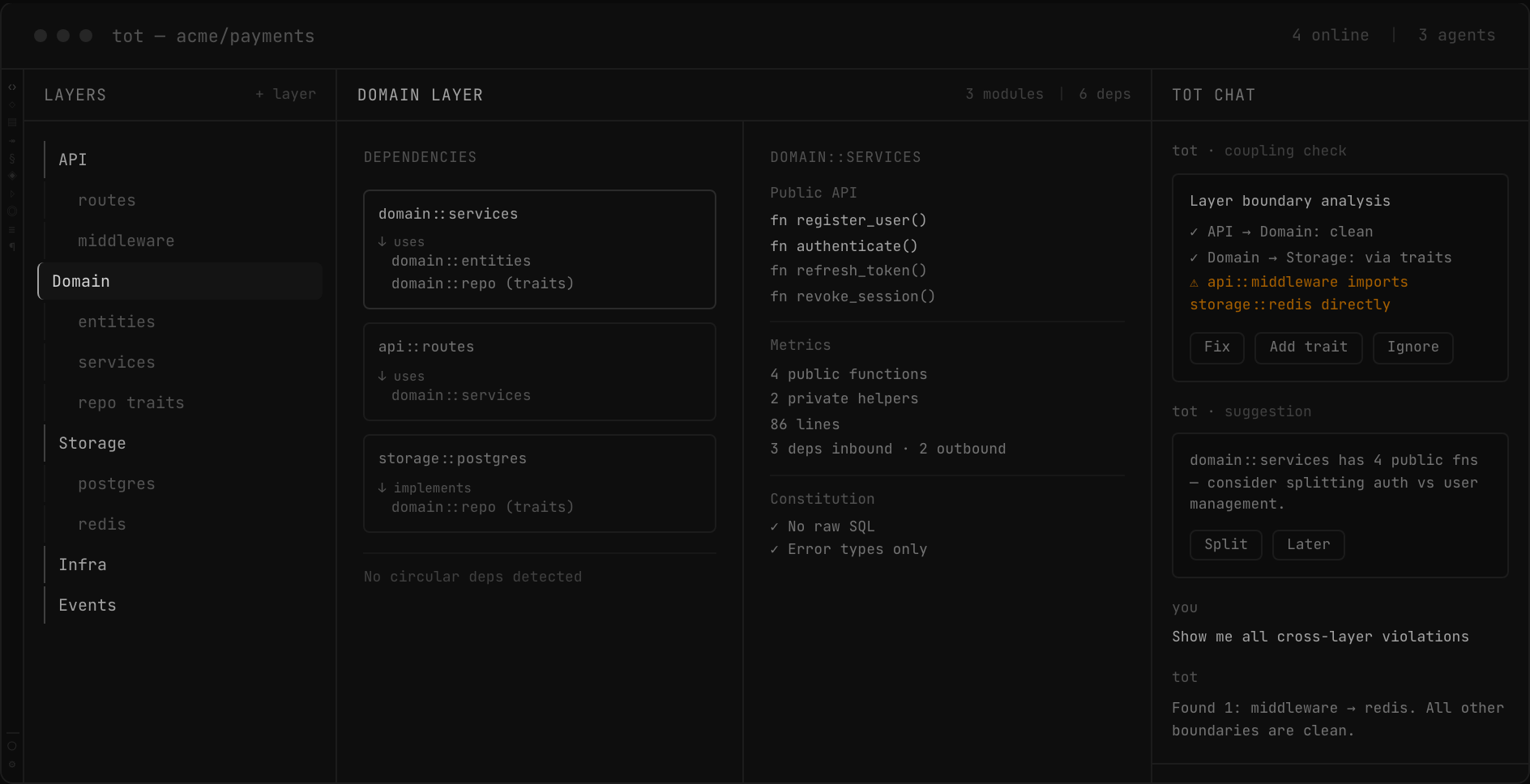
Task: Open redis under Storage
Action: 182,524
